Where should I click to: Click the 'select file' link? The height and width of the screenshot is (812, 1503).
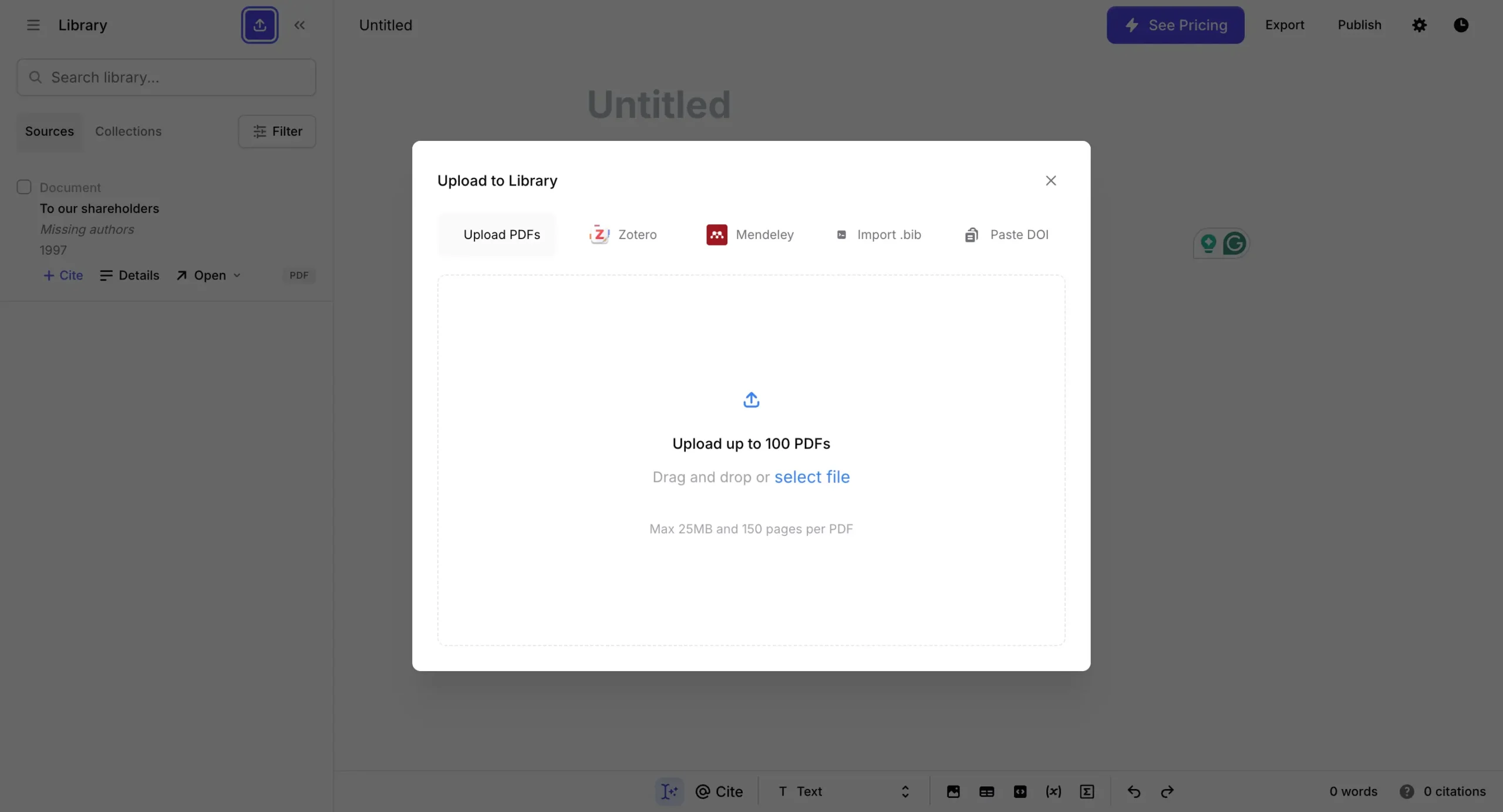(x=812, y=477)
